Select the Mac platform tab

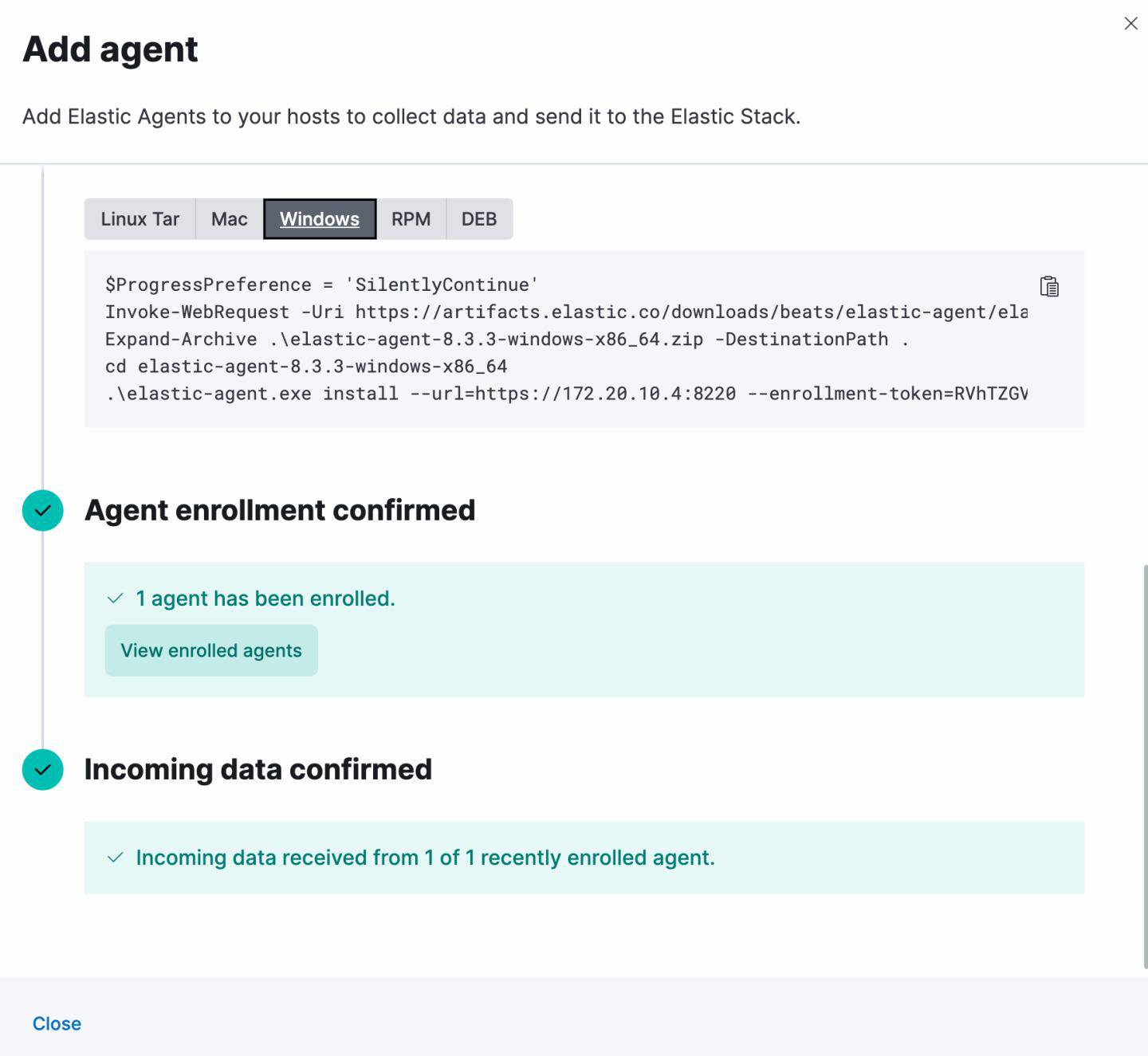[230, 219]
